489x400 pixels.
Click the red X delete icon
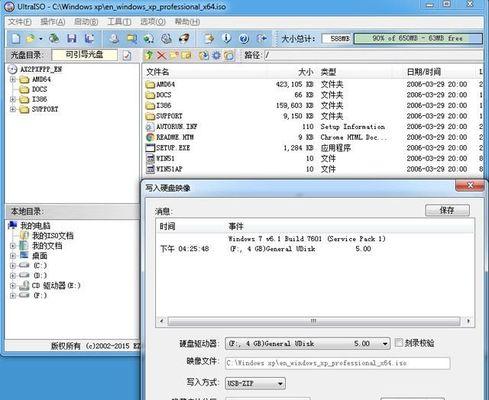[x=161, y=55]
